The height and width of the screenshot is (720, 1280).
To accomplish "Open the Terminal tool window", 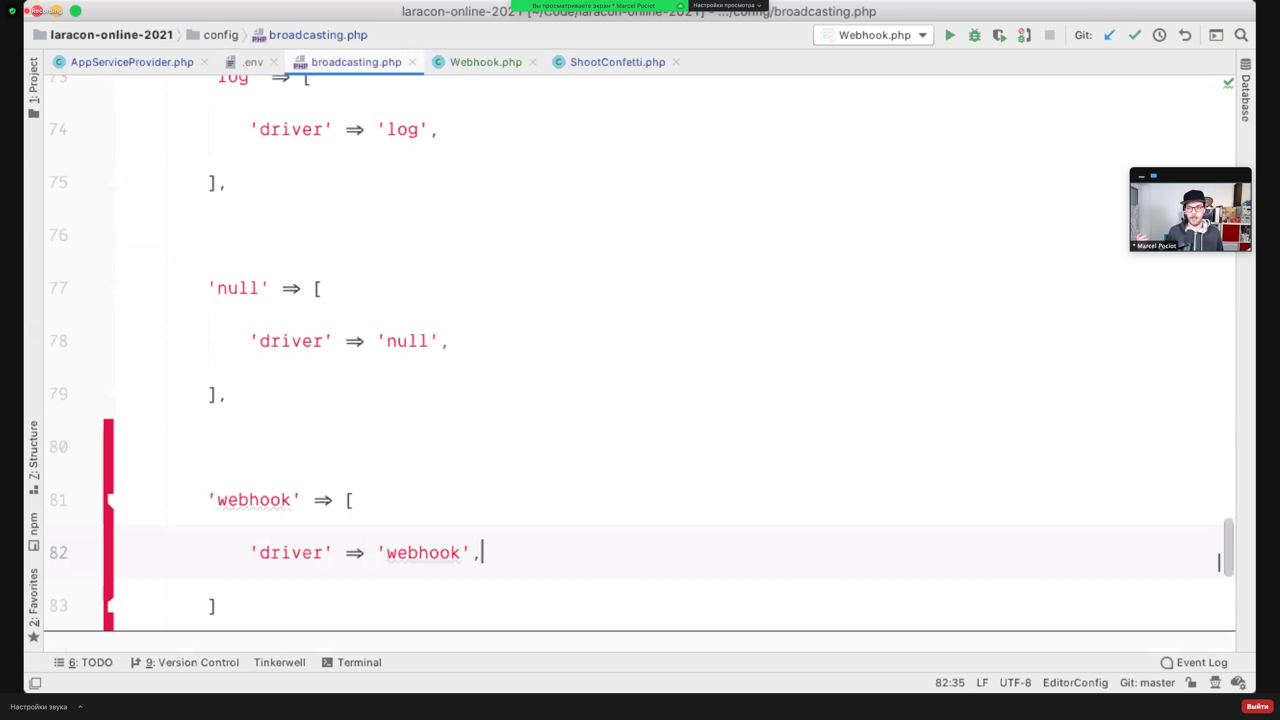I will point(352,662).
